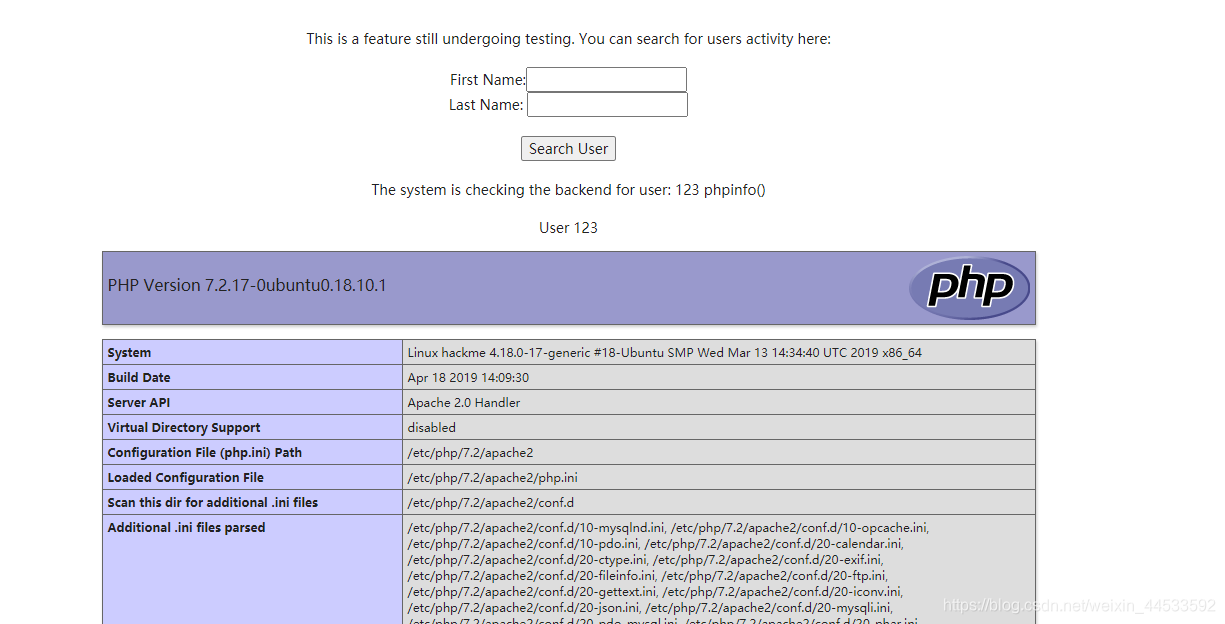Click the /etc/php/7.2/apache2/conf.d value
The image size is (1225, 624).
[490, 502]
